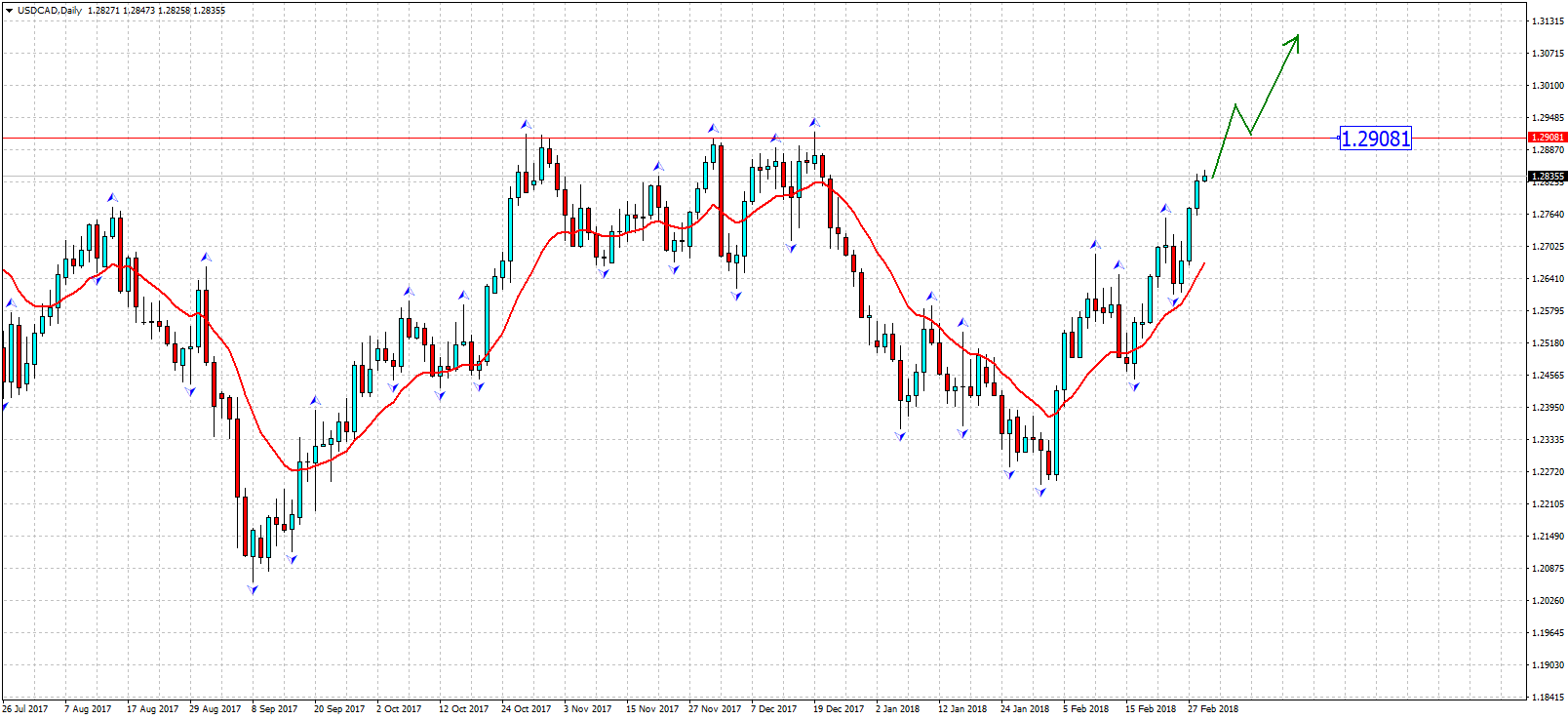Open the dropdown triangle beside USDCAD,Daily
The height and width of the screenshot is (720, 1568).
tap(9, 11)
